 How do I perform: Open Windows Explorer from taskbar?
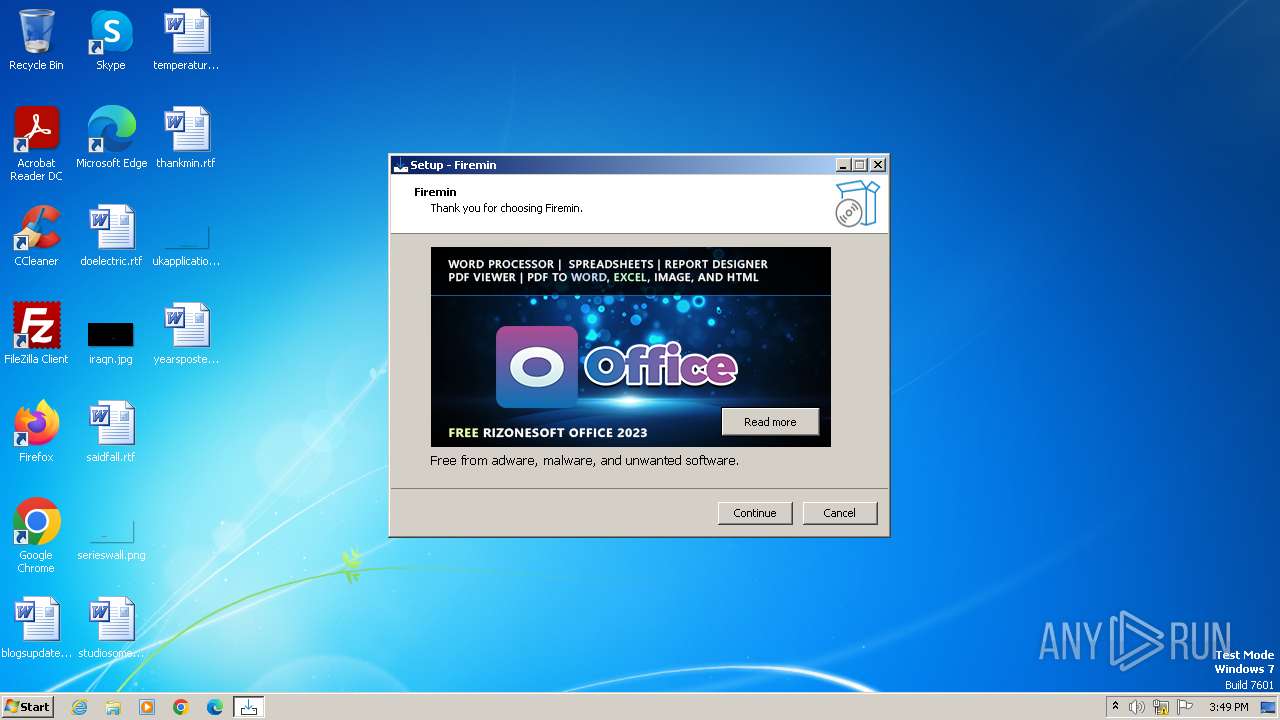pos(113,707)
